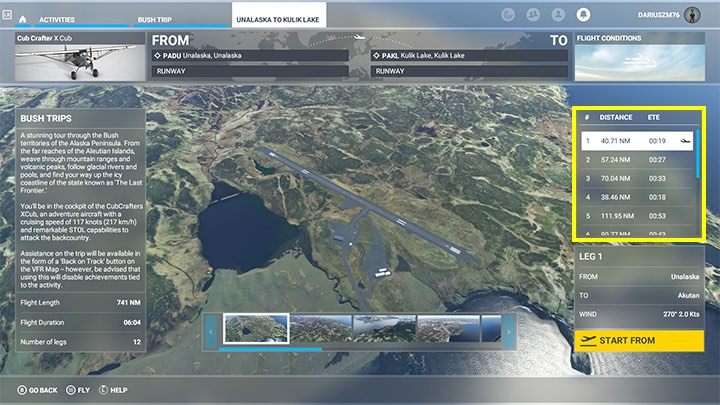Click the airplane icon on leg 1 row
This screenshot has height=405, width=720.
pos(685,141)
